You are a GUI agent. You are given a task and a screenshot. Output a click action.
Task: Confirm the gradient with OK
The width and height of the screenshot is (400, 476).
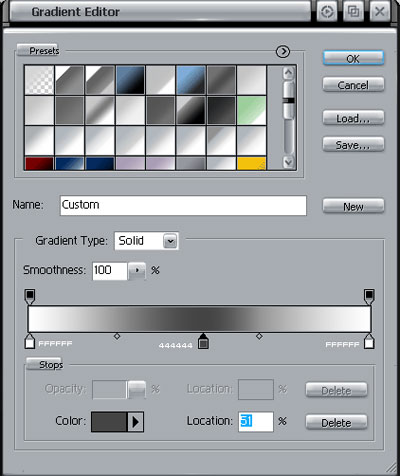(353, 58)
